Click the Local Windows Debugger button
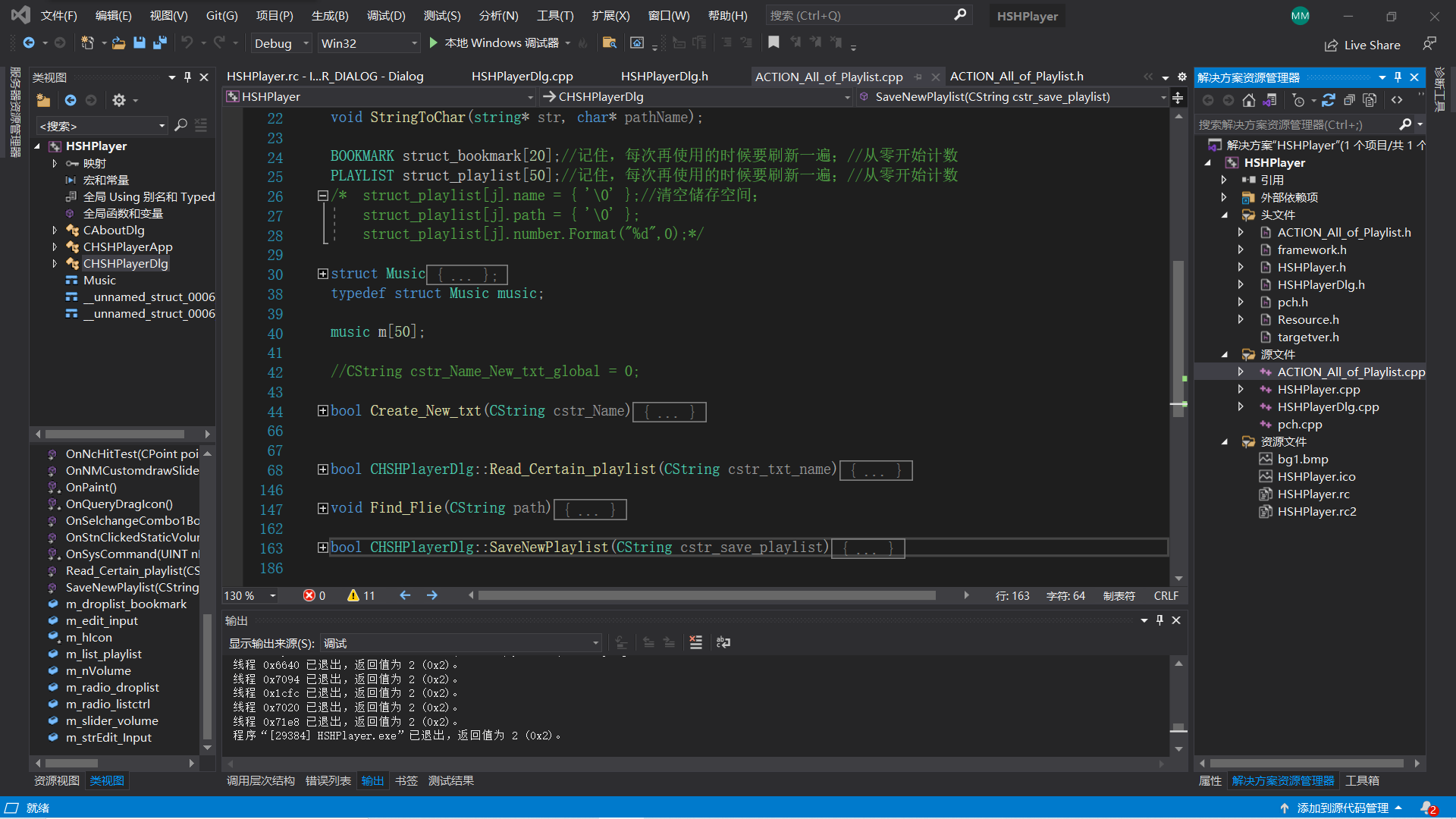This screenshot has height=819, width=1456. [x=498, y=42]
